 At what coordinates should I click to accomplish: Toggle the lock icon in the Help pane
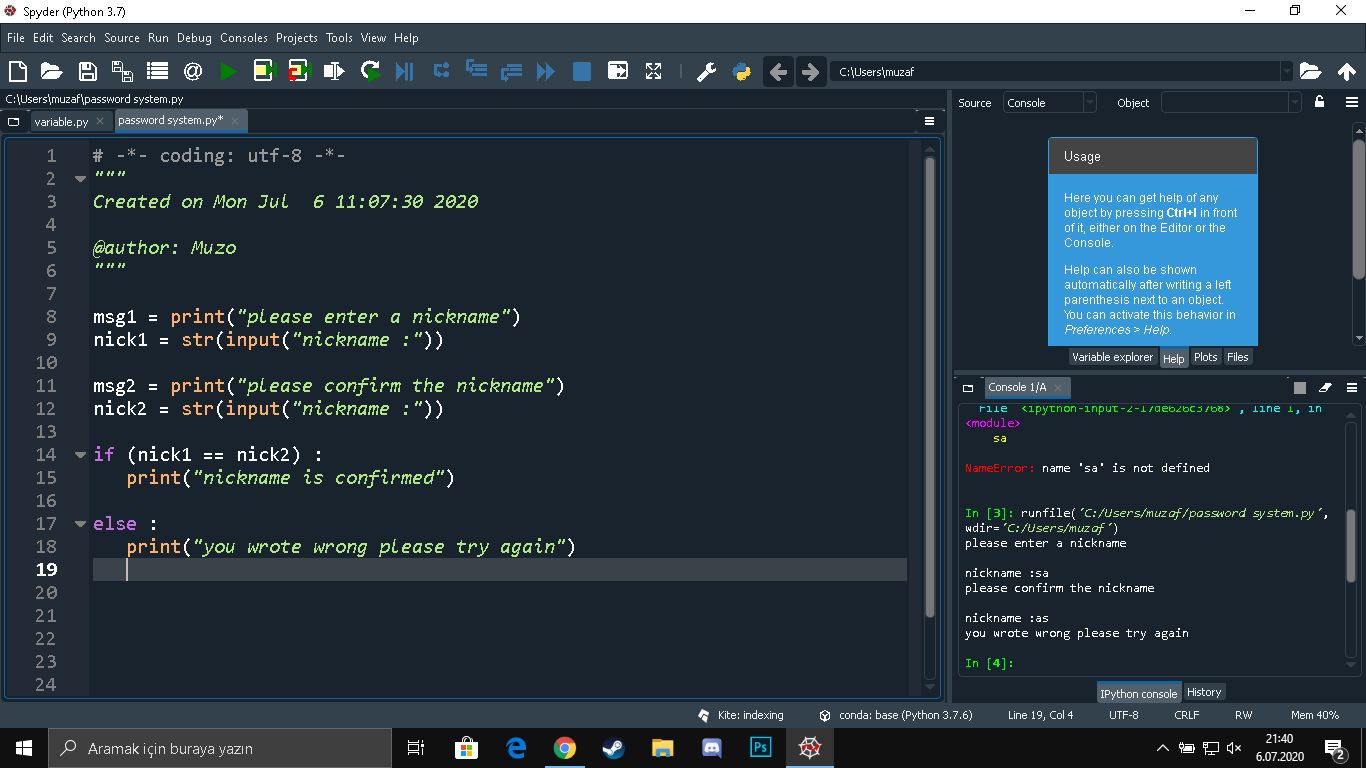(x=1319, y=102)
